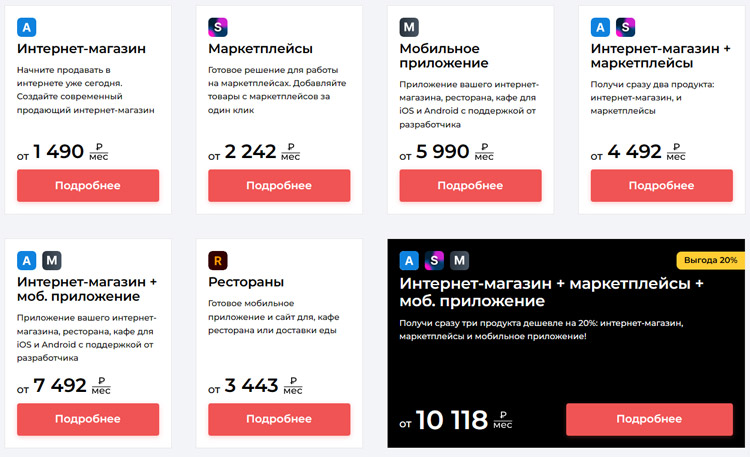This screenshot has width=750, height=457.
Task: Click Подробнее under the 1 490 price
Action: tap(88, 185)
